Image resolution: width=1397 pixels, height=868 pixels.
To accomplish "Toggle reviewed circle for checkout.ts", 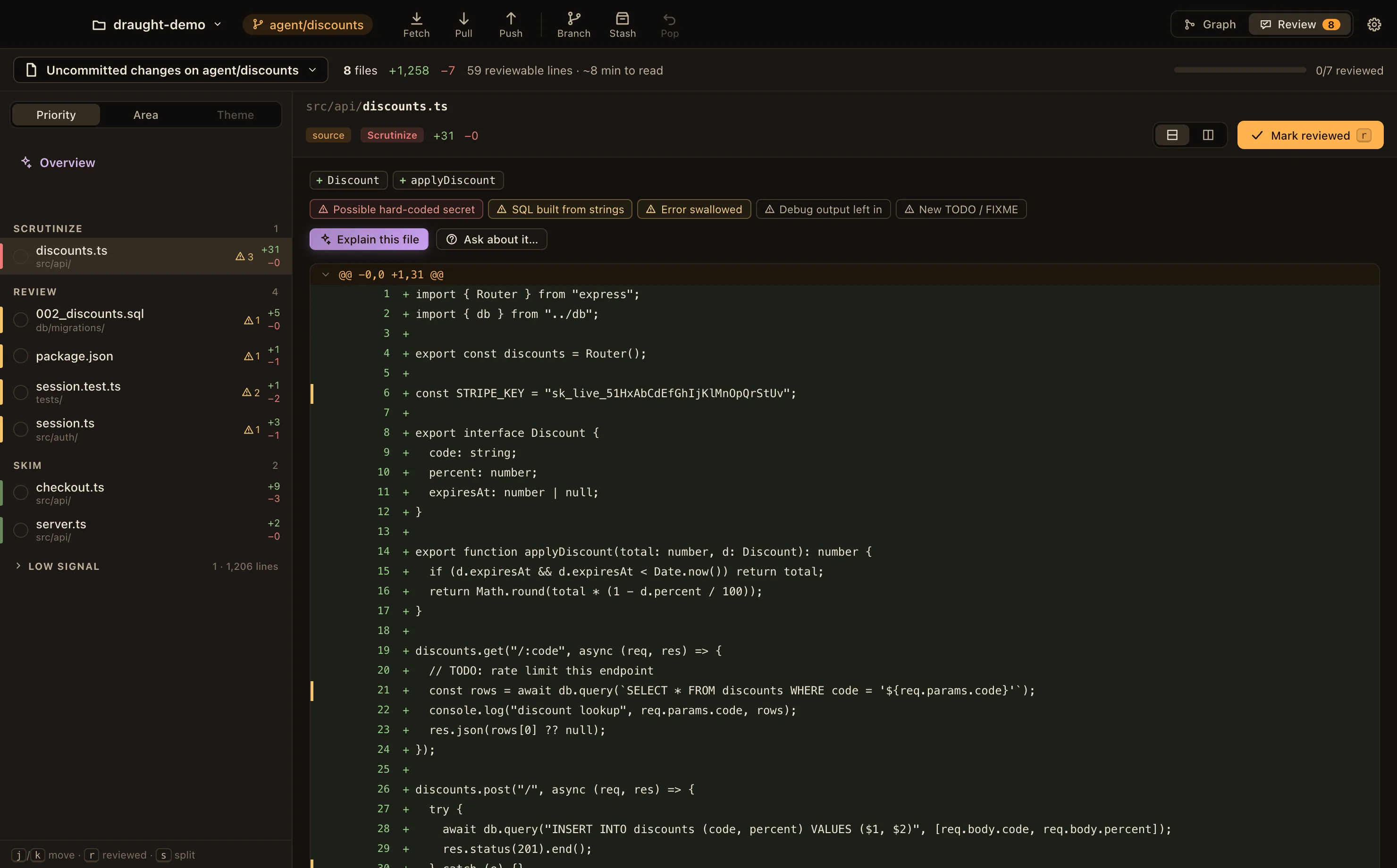I will coord(21,492).
